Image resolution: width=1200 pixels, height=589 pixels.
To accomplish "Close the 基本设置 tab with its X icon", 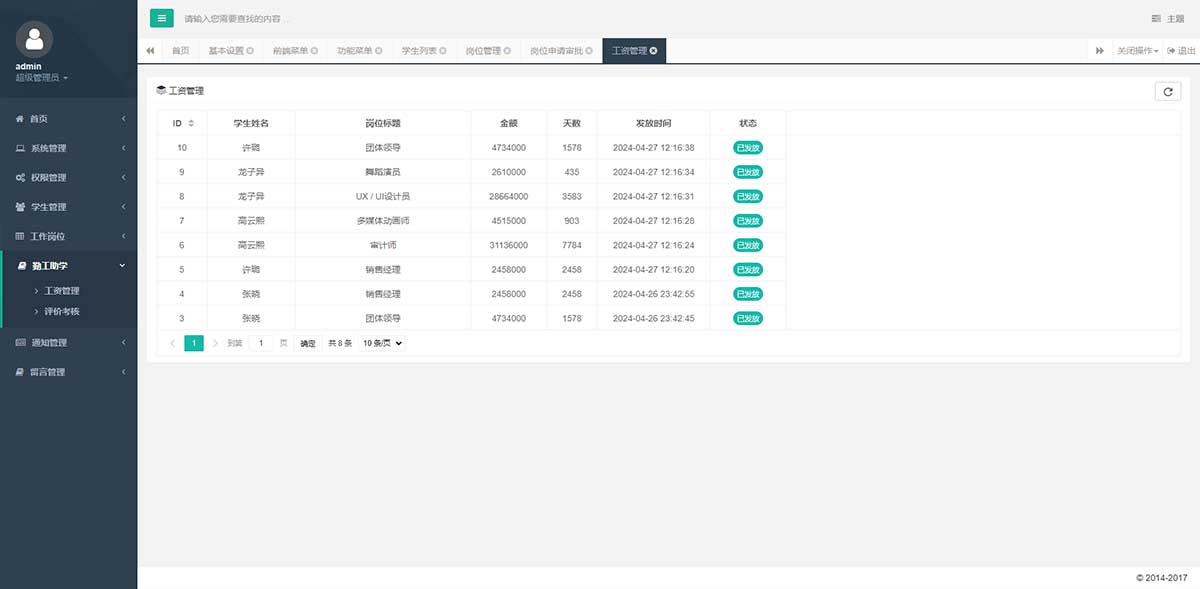I will [x=250, y=51].
